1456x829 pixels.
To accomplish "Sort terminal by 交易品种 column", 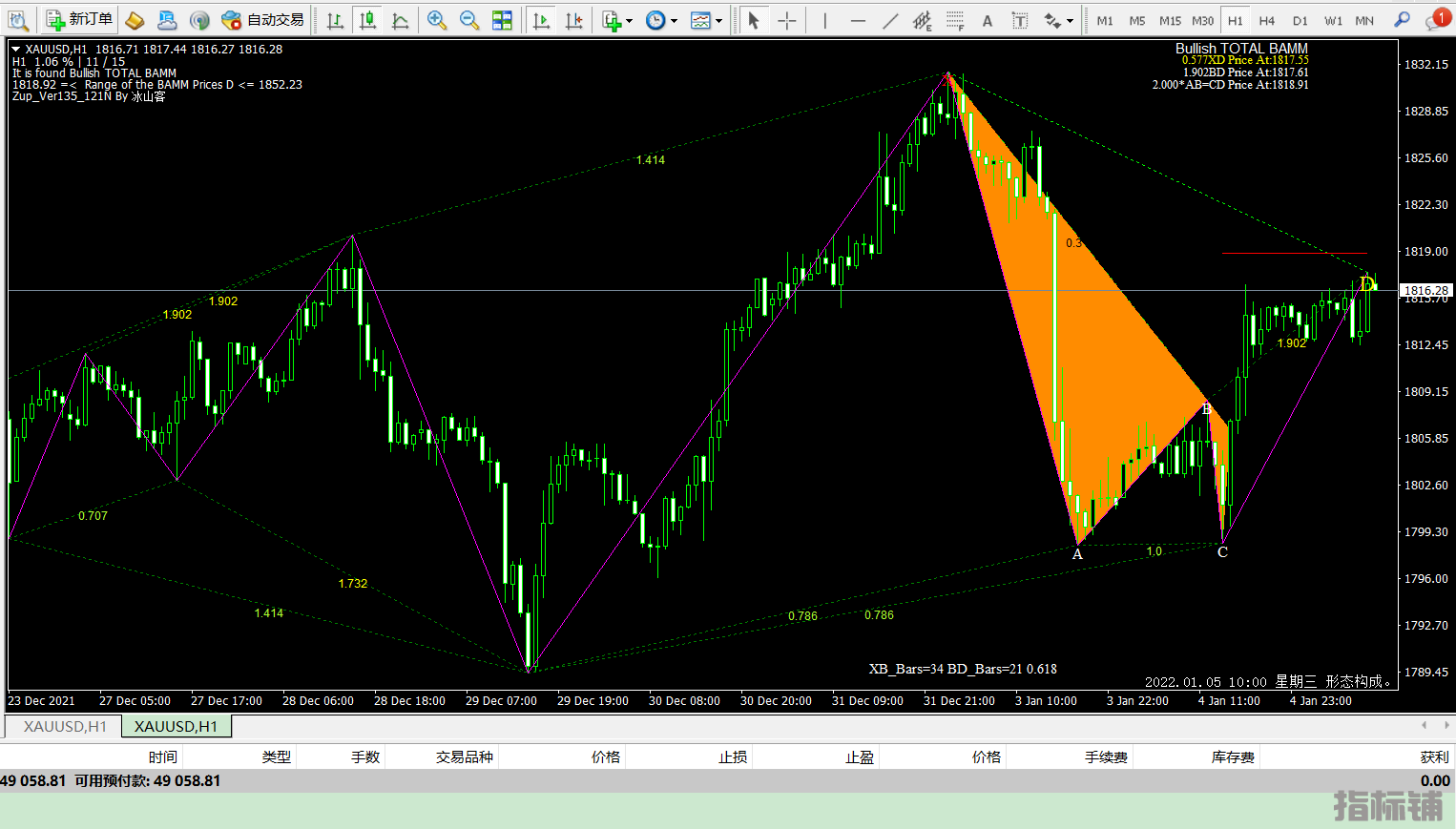I will pos(465,756).
